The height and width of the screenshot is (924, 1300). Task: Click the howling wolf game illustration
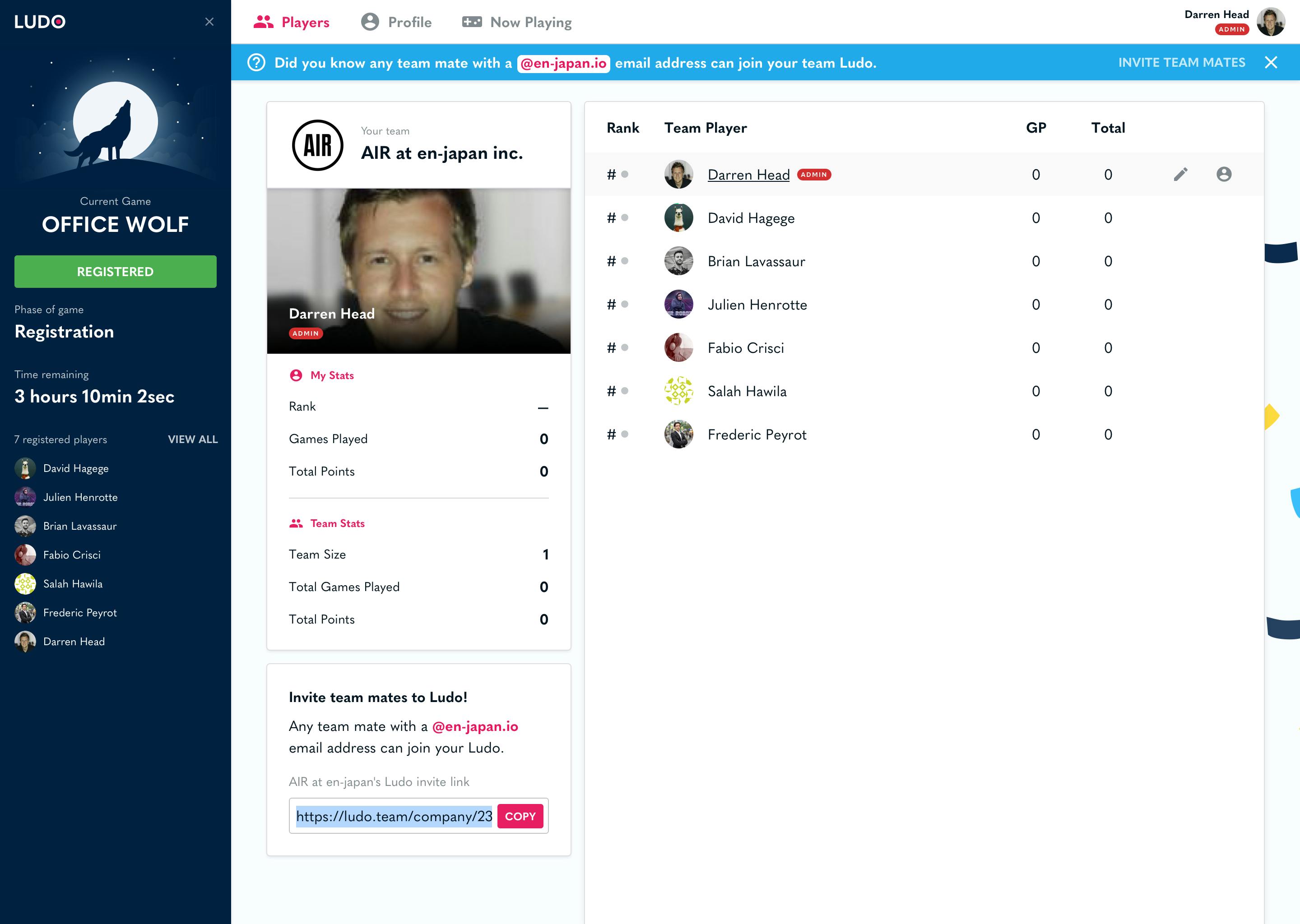click(x=116, y=120)
